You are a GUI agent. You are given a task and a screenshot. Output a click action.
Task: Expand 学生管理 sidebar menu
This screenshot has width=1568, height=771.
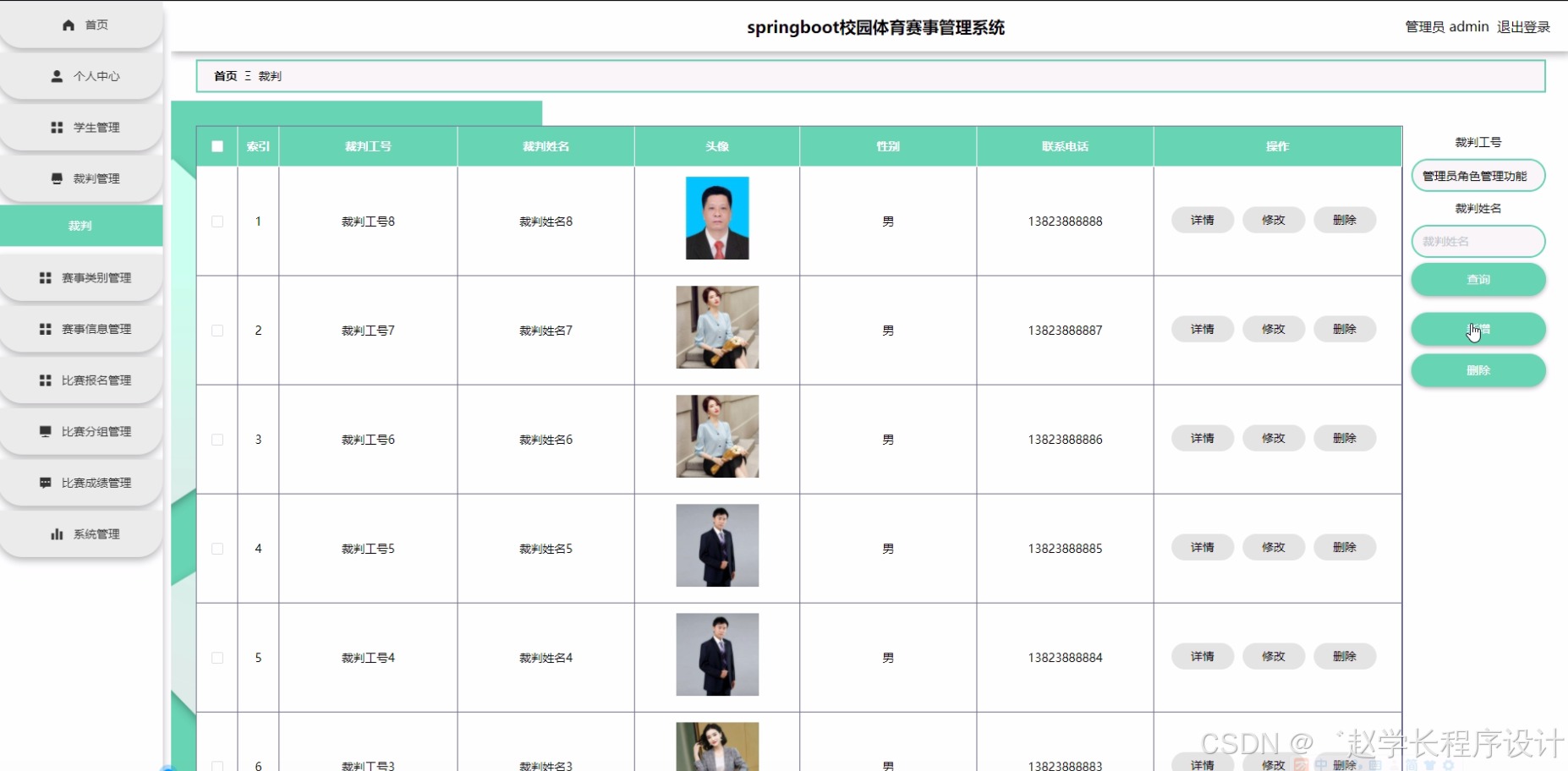click(x=81, y=128)
